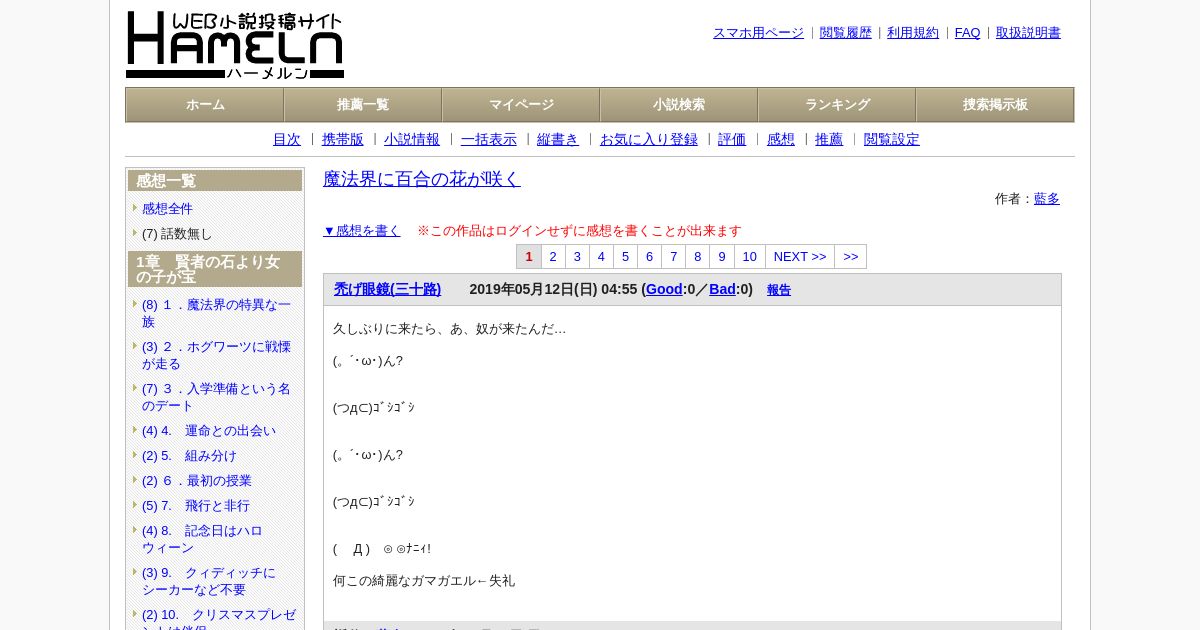Click comment line 何この綺麗なガマガエル←失礼
Viewport: 1200px width, 630px height.
tap(424, 581)
